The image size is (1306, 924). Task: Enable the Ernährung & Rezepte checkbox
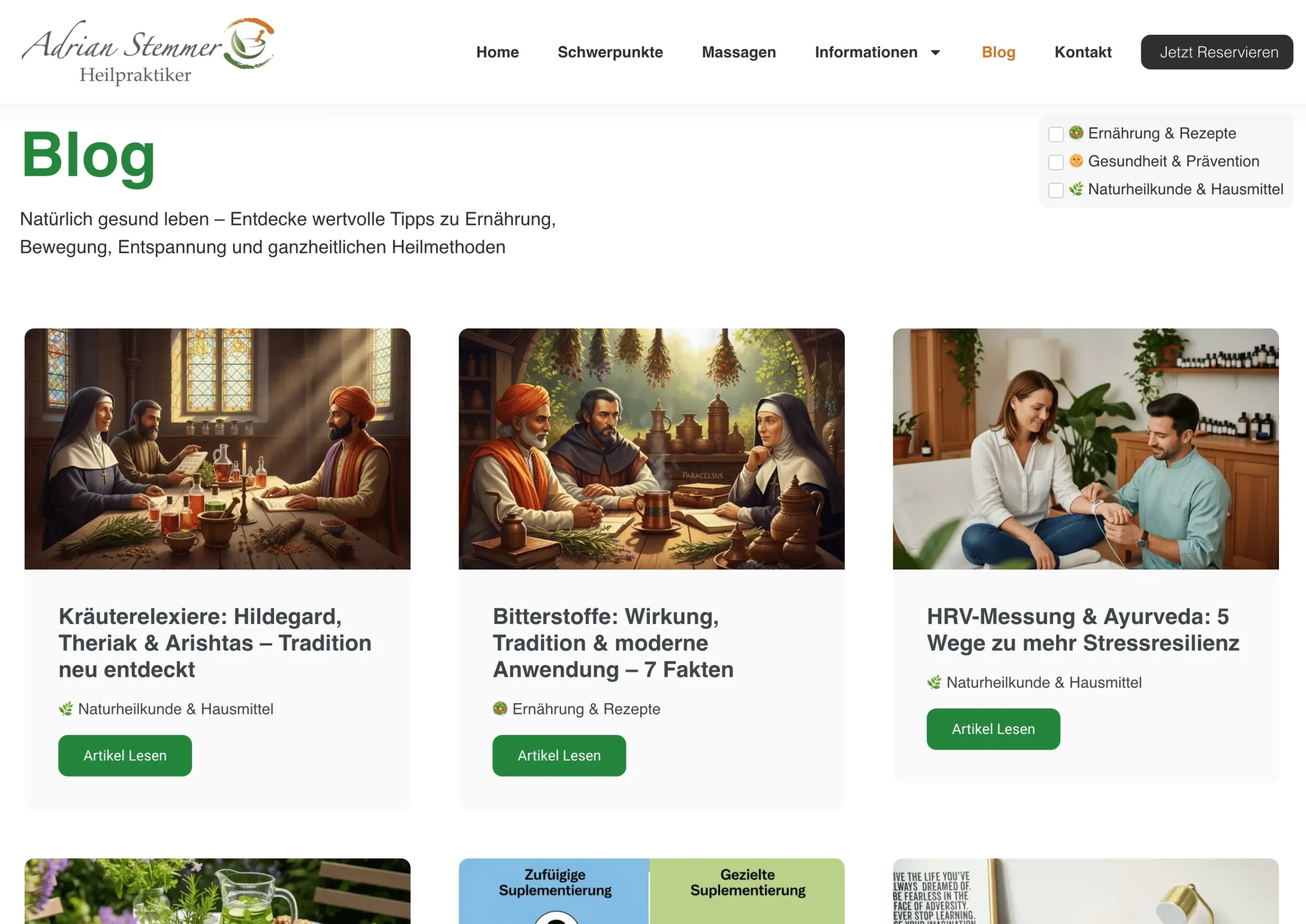pyautogui.click(x=1056, y=134)
